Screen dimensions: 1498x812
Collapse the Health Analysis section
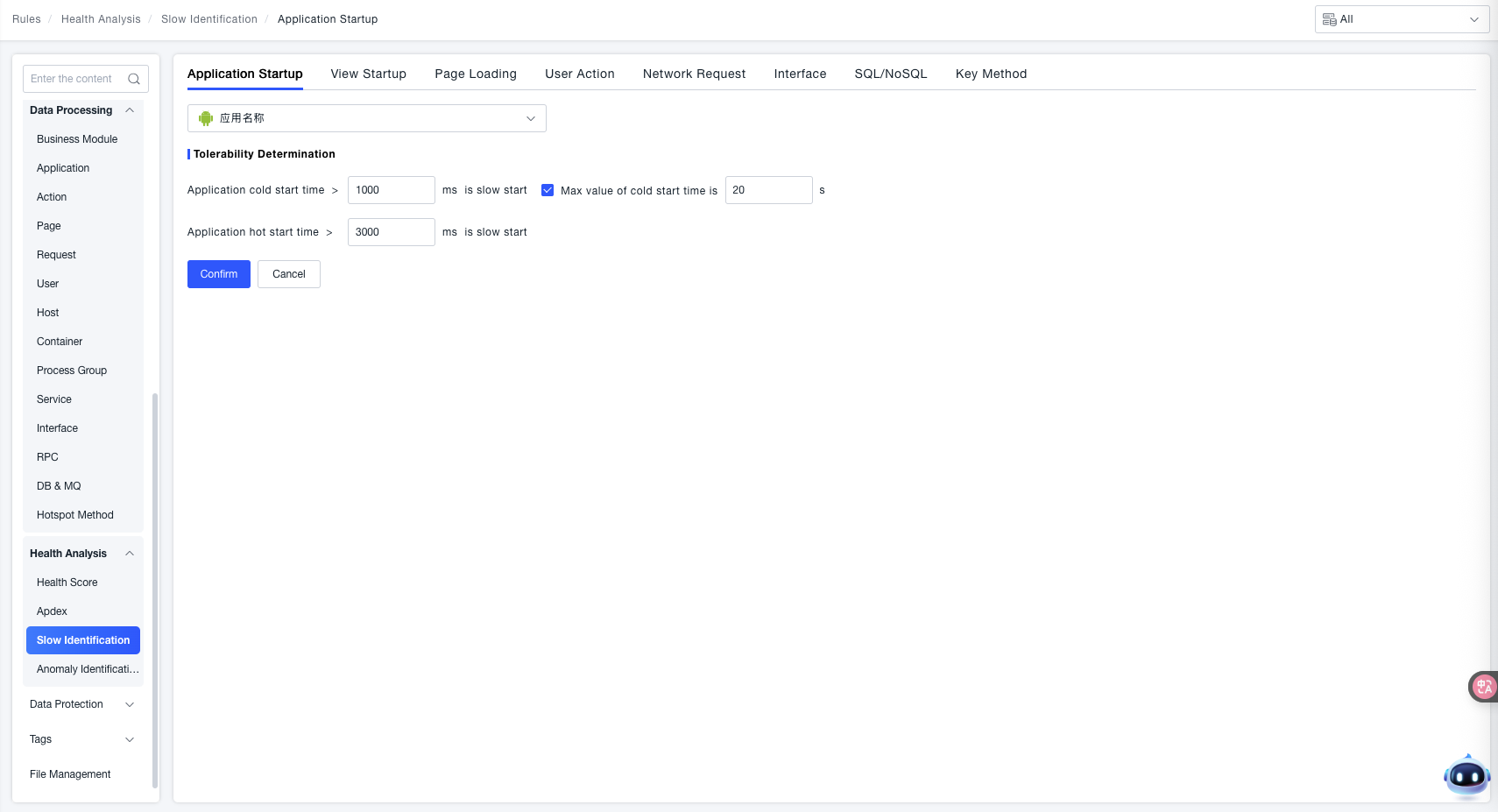130,554
